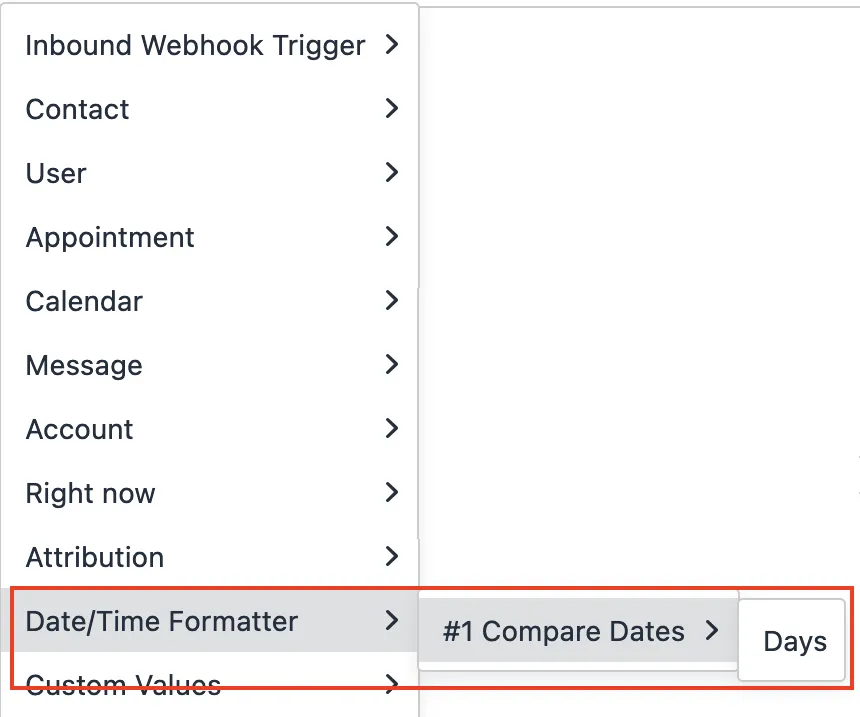Select Date/Time Formatter in the menu

(x=161, y=621)
